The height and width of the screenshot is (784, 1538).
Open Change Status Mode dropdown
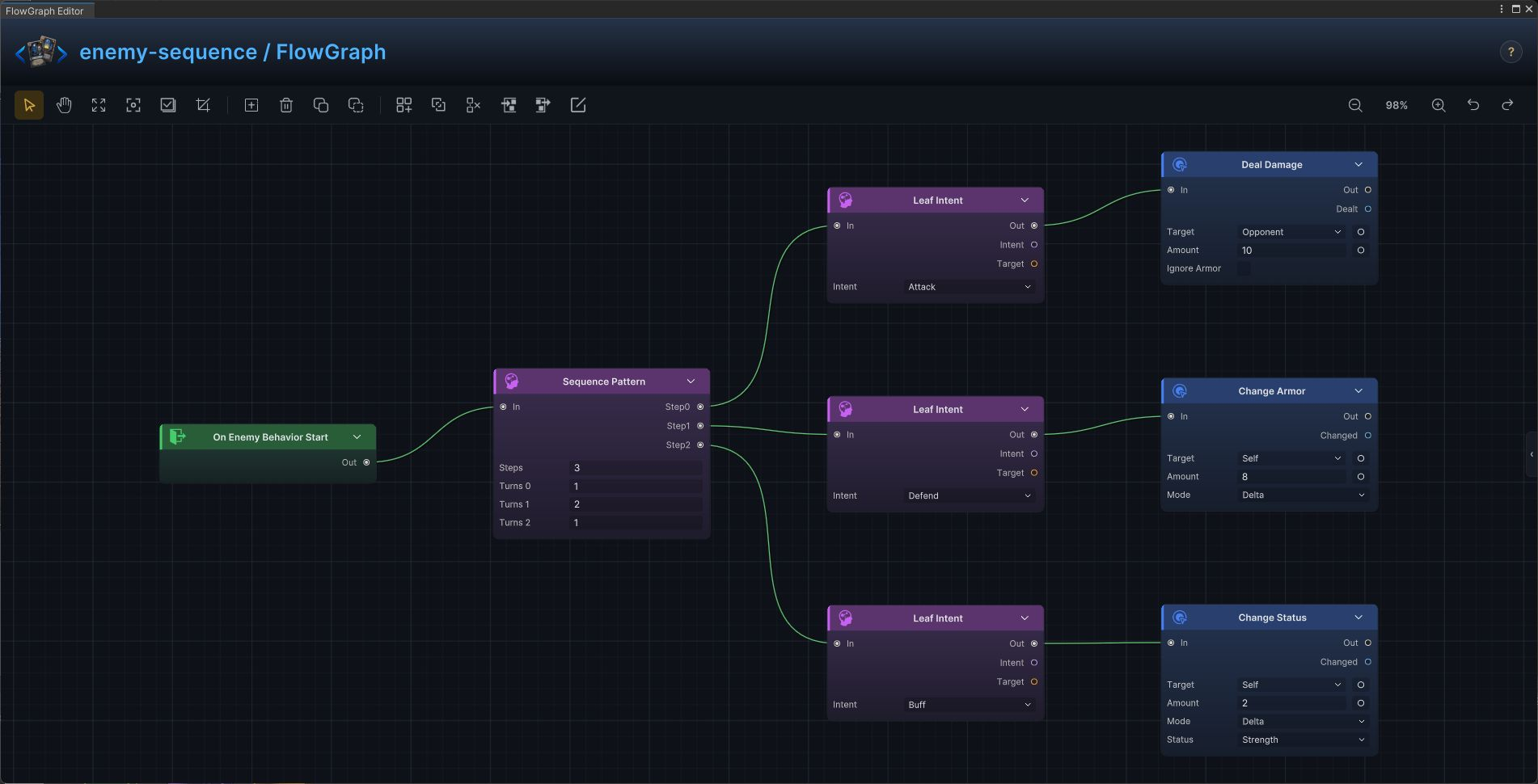click(x=1303, y=721)
